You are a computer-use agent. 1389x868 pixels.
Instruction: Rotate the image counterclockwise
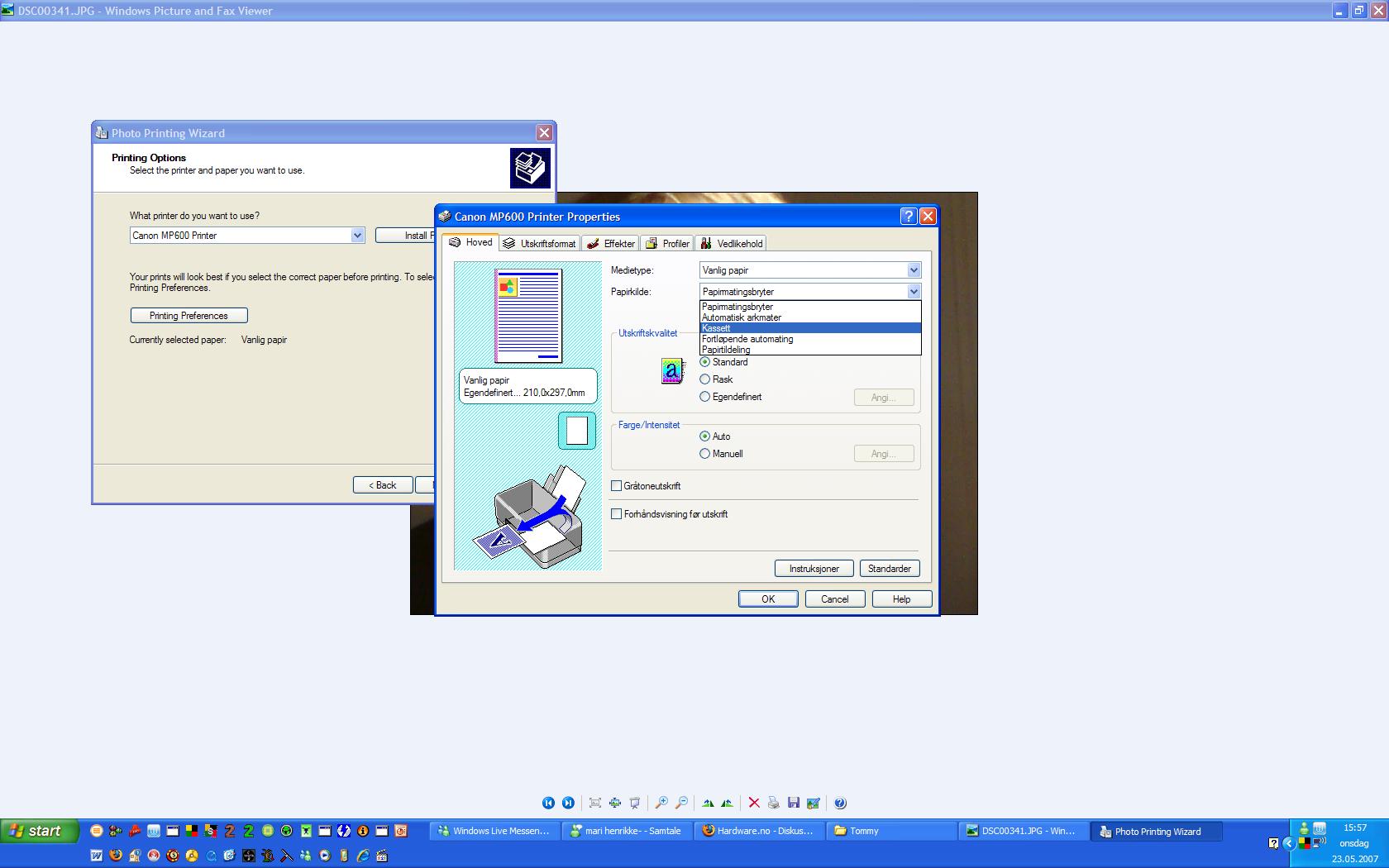click(x=727, y=803)
